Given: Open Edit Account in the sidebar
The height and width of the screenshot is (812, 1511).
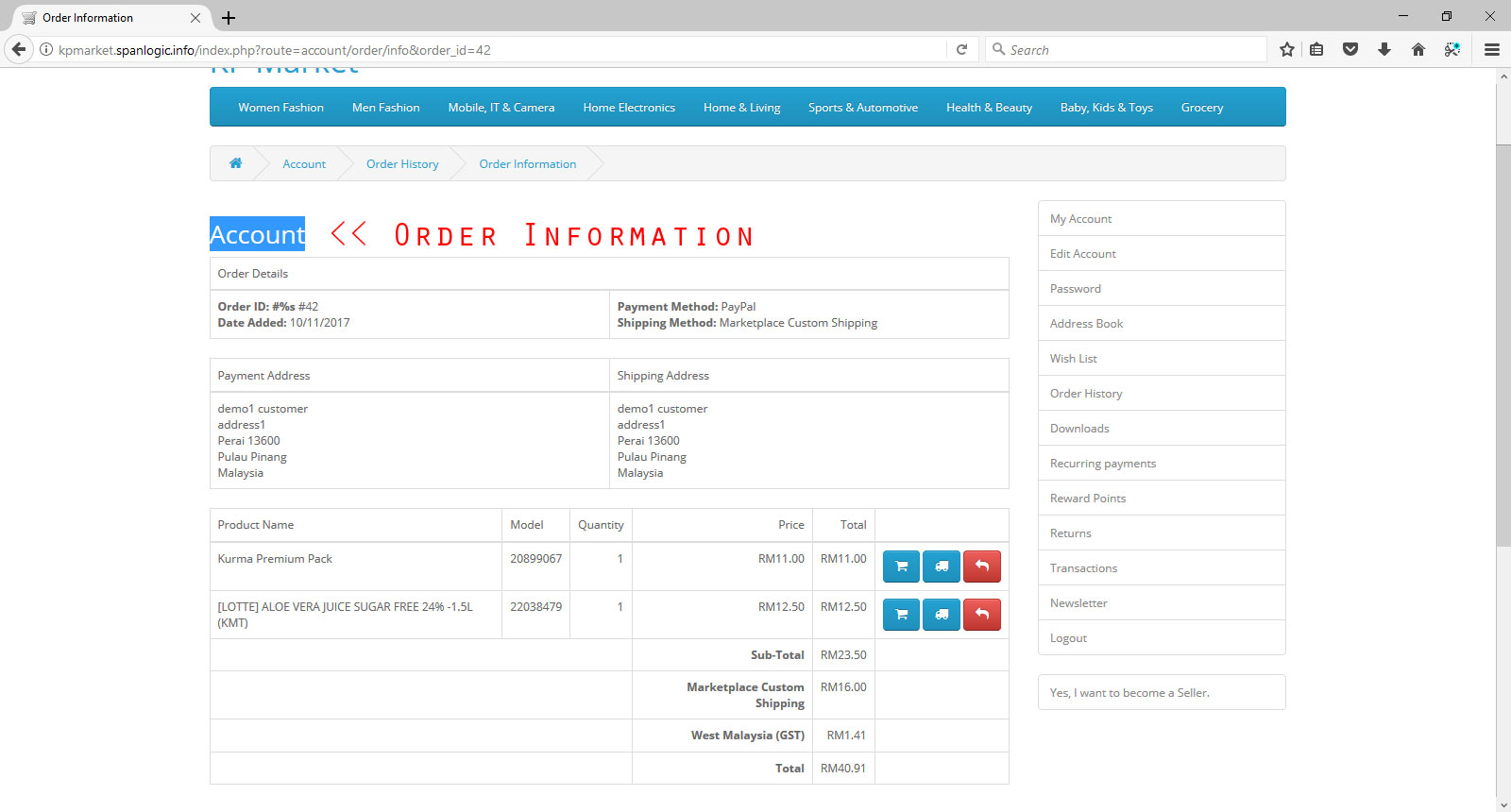Looking at the screenshot, I should [1162, 254].
